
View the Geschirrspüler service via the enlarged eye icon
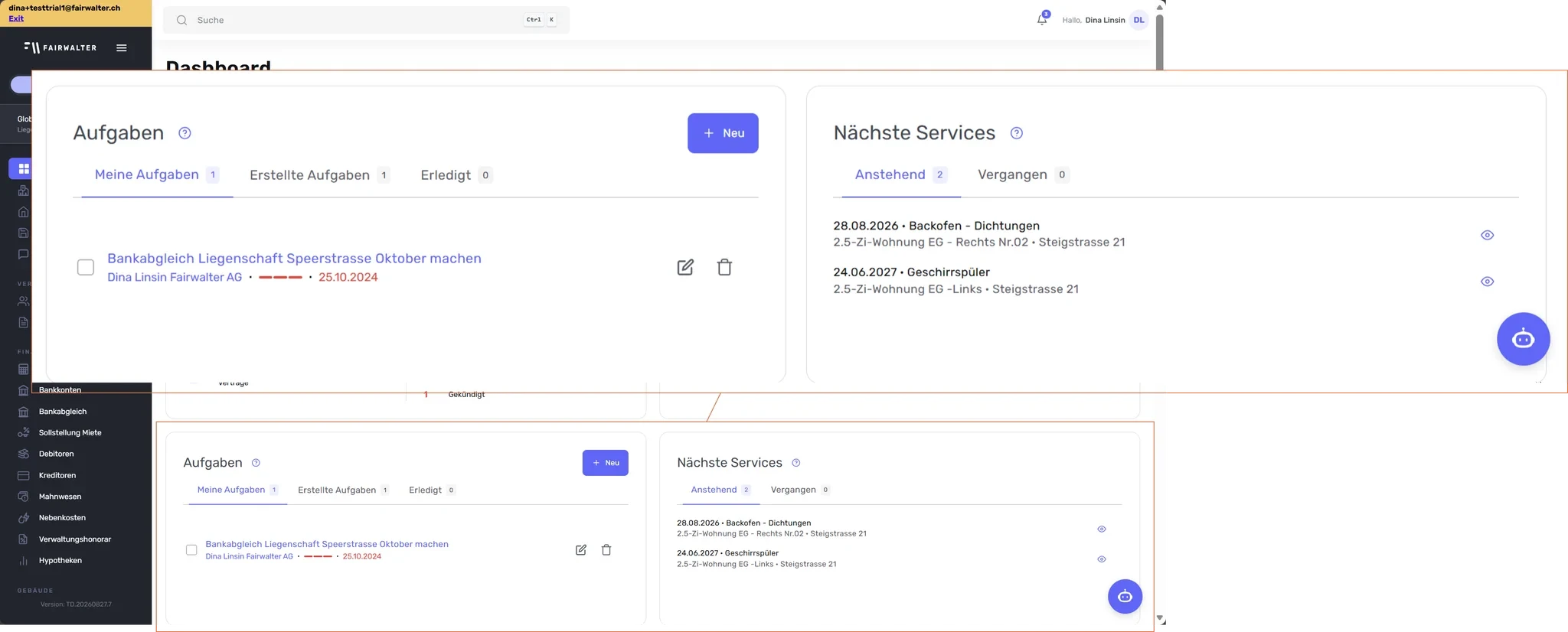pyautogui.click(x=1488, y=282)
